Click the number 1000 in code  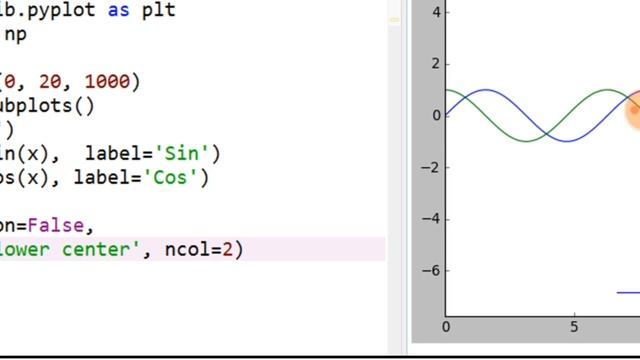point(107,82)
